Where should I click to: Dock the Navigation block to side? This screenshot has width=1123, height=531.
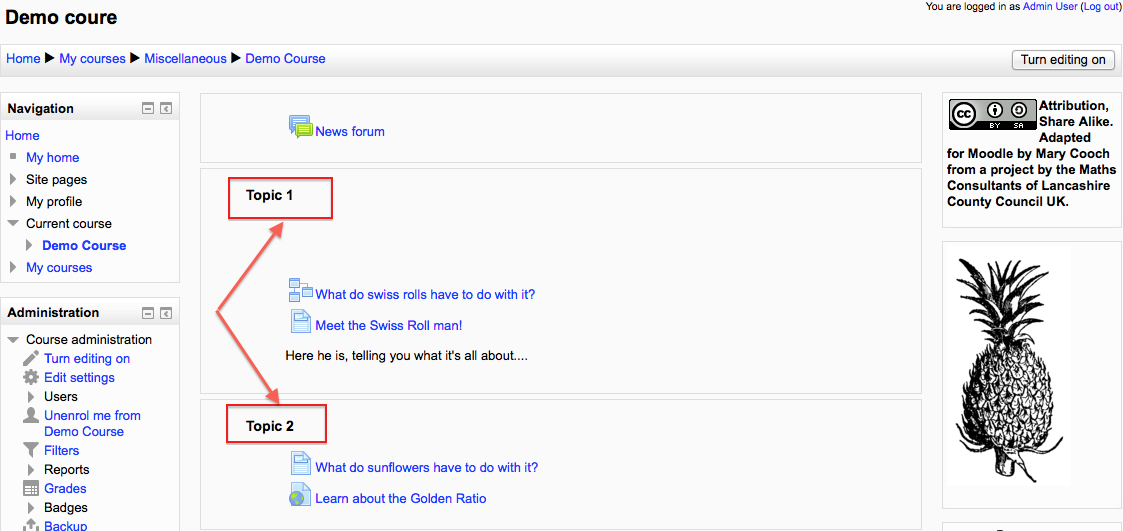pos(165,109)
